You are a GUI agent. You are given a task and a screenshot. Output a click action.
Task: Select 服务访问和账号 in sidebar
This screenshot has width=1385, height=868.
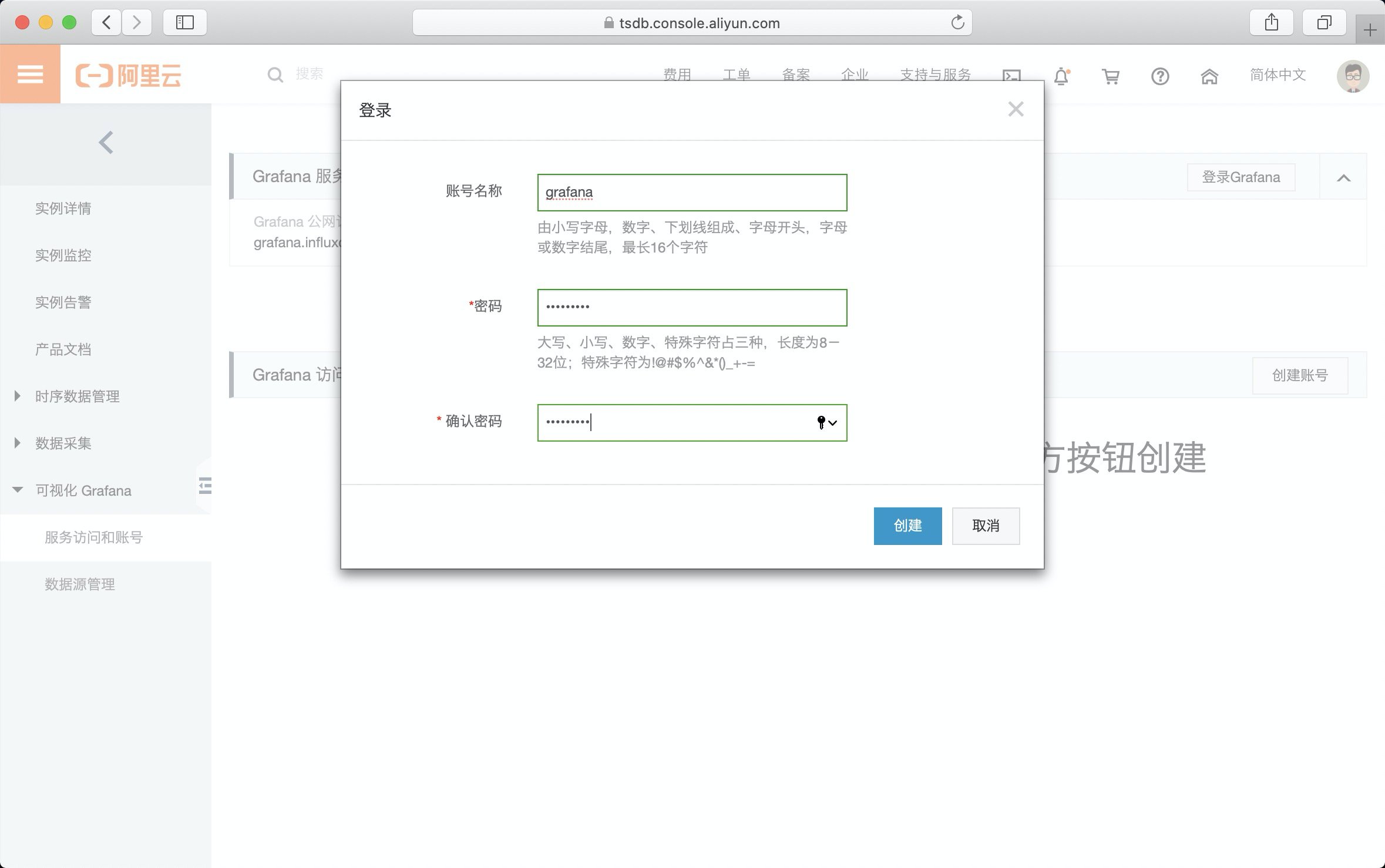93,537
